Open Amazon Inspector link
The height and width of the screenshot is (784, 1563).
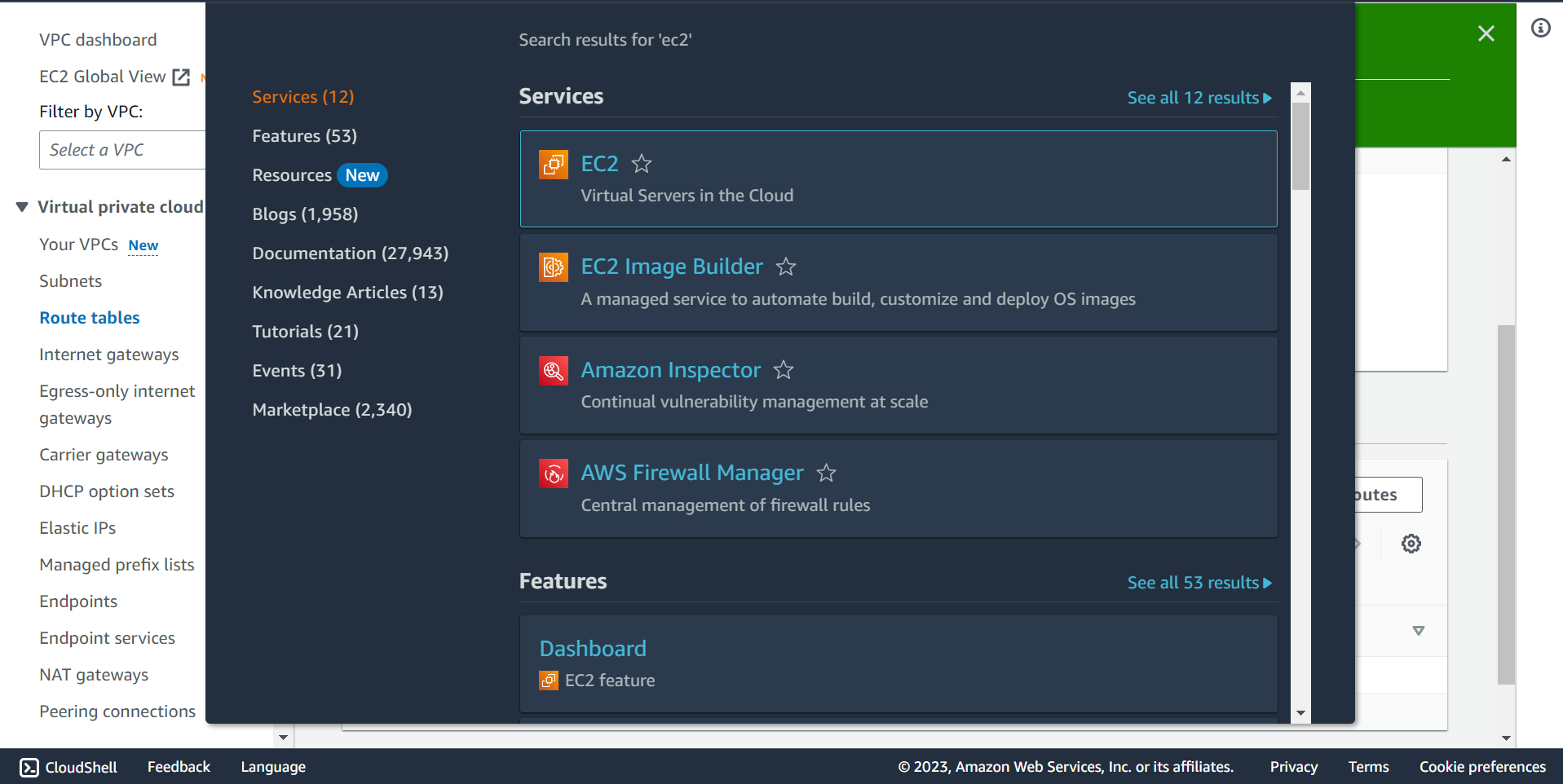tap(671, 370)
